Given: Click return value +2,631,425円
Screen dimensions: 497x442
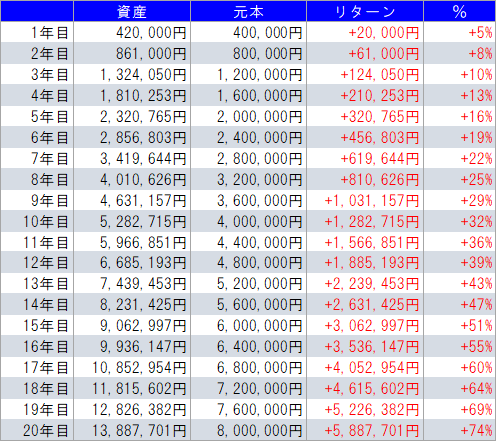Looking at the screenshot, I should tap(372, 305).
